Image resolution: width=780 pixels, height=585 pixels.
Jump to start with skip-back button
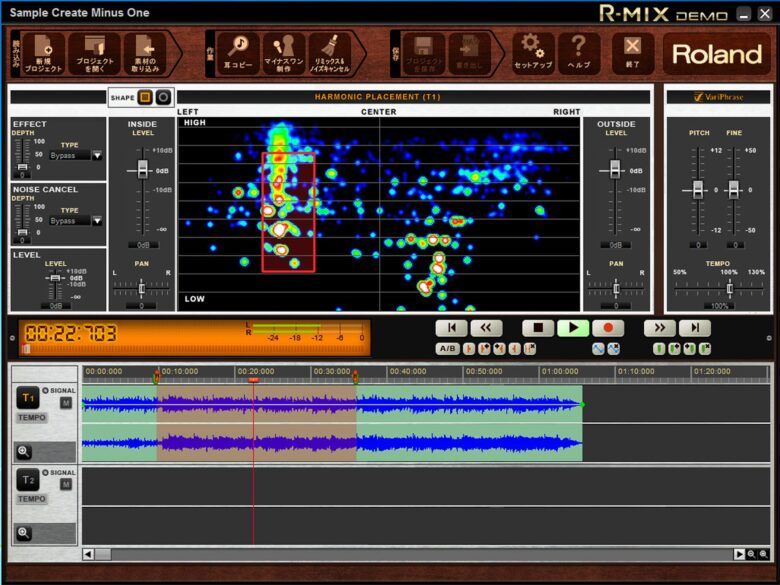click(x=452, y=328)
